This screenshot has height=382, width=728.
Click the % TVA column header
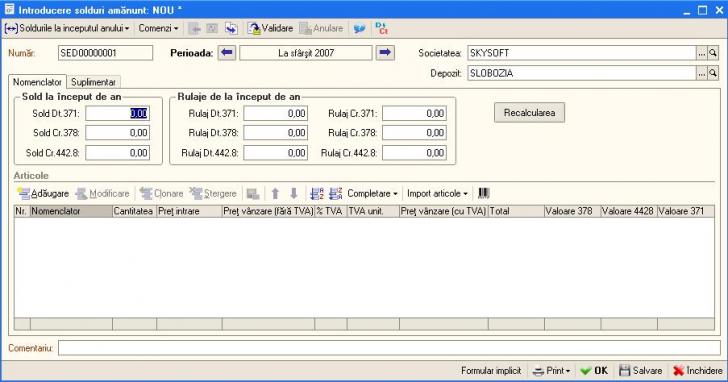(331, 211)
